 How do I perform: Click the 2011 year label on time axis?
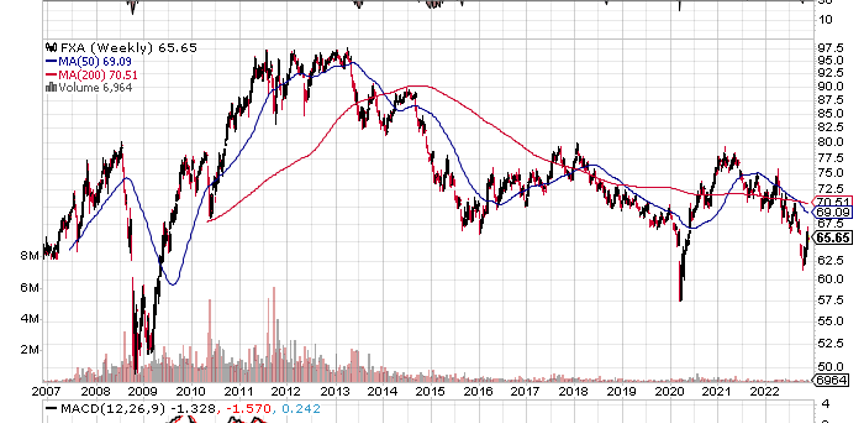pyautogui.click(x=239, y=391)
